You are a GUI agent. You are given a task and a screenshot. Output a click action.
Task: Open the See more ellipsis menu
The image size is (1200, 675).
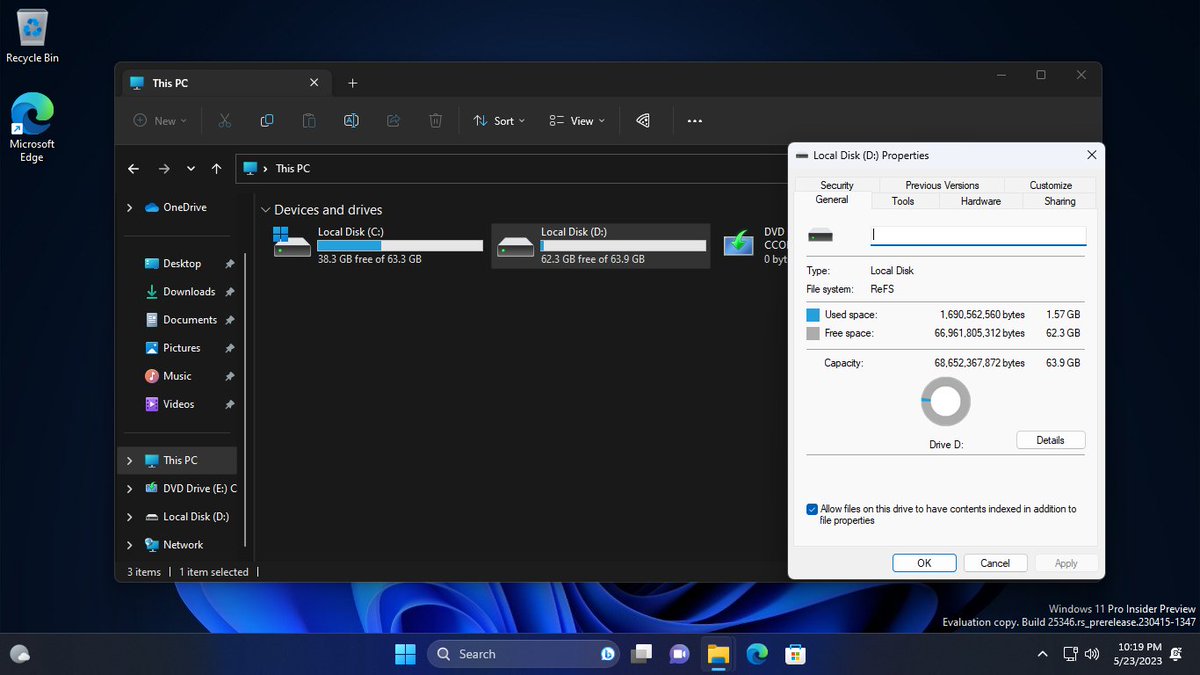point(695,121)
